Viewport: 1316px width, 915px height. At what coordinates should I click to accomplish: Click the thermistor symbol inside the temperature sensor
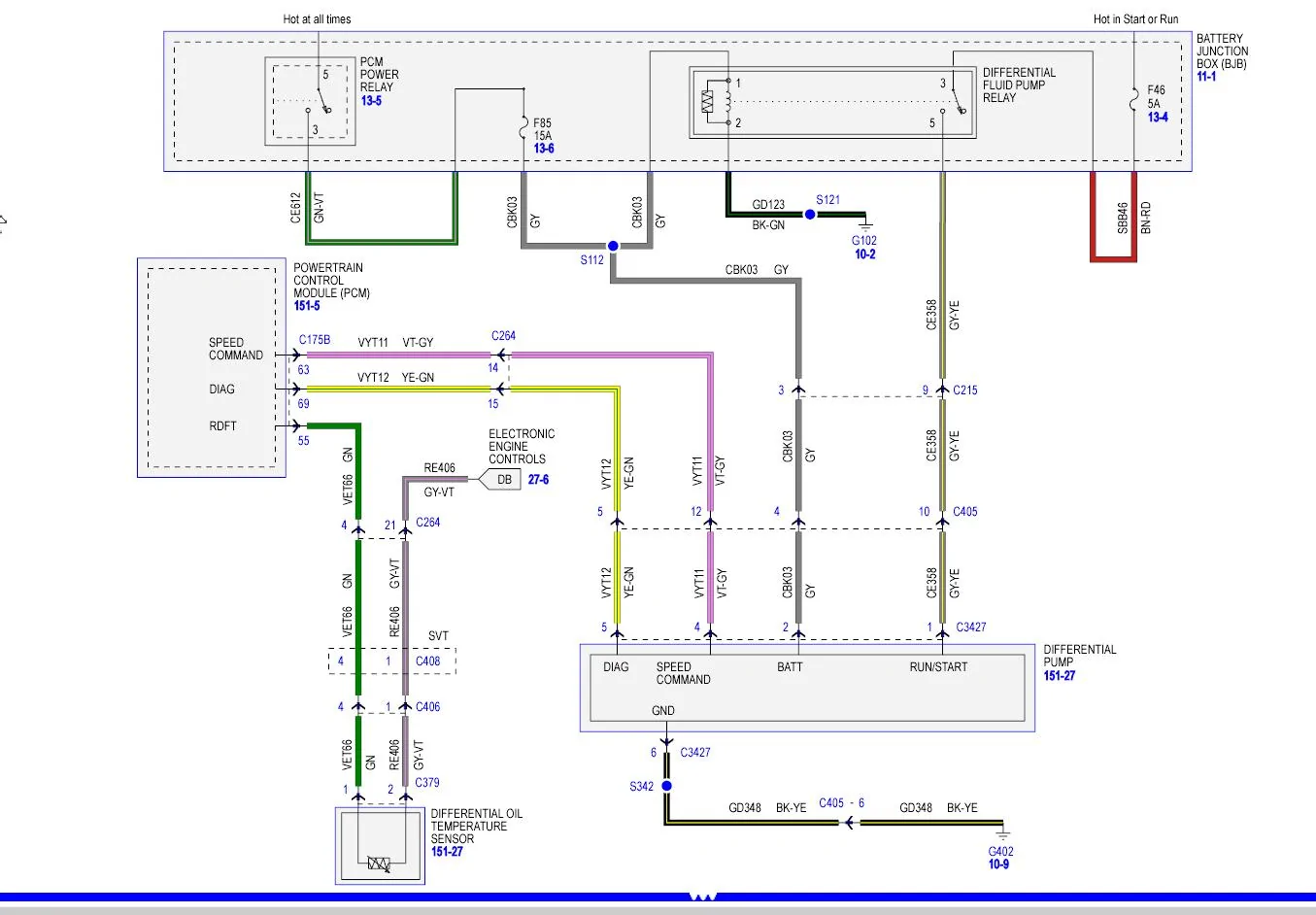(x=379, y=864)
